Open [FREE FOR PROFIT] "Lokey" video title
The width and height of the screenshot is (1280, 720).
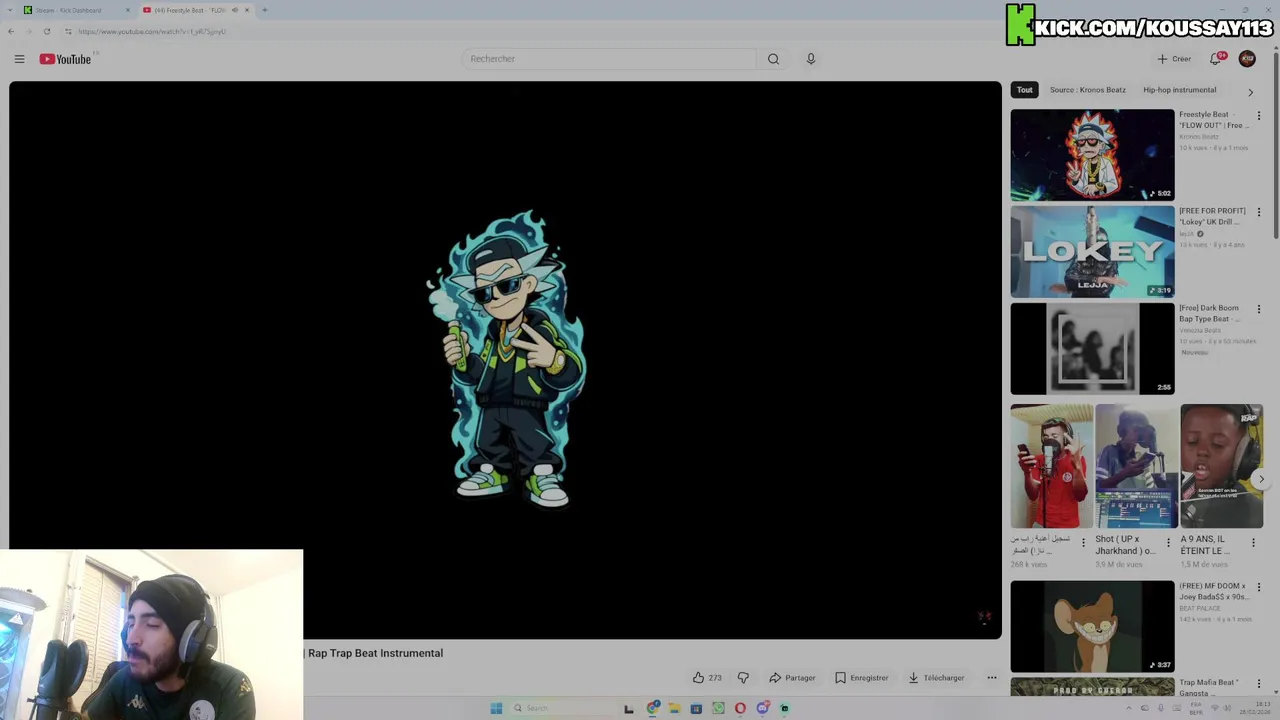[x=1212, y=216]
